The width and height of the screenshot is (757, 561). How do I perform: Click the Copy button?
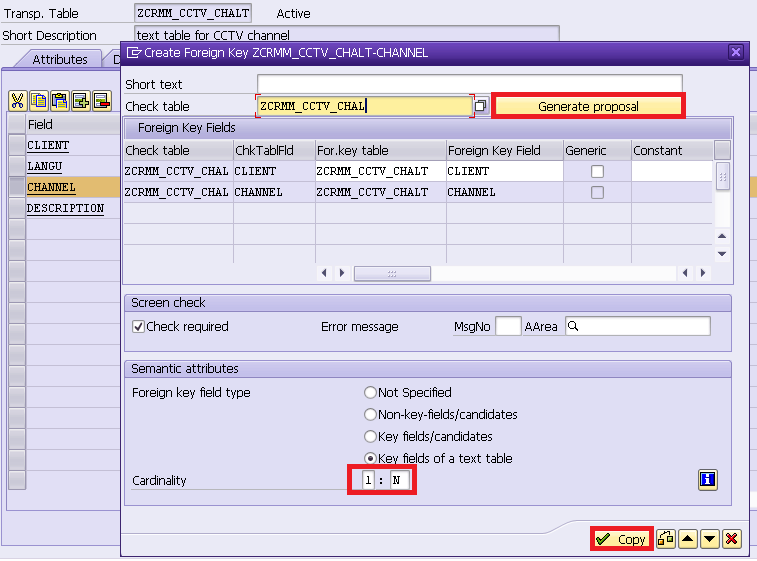pos(621,539)
